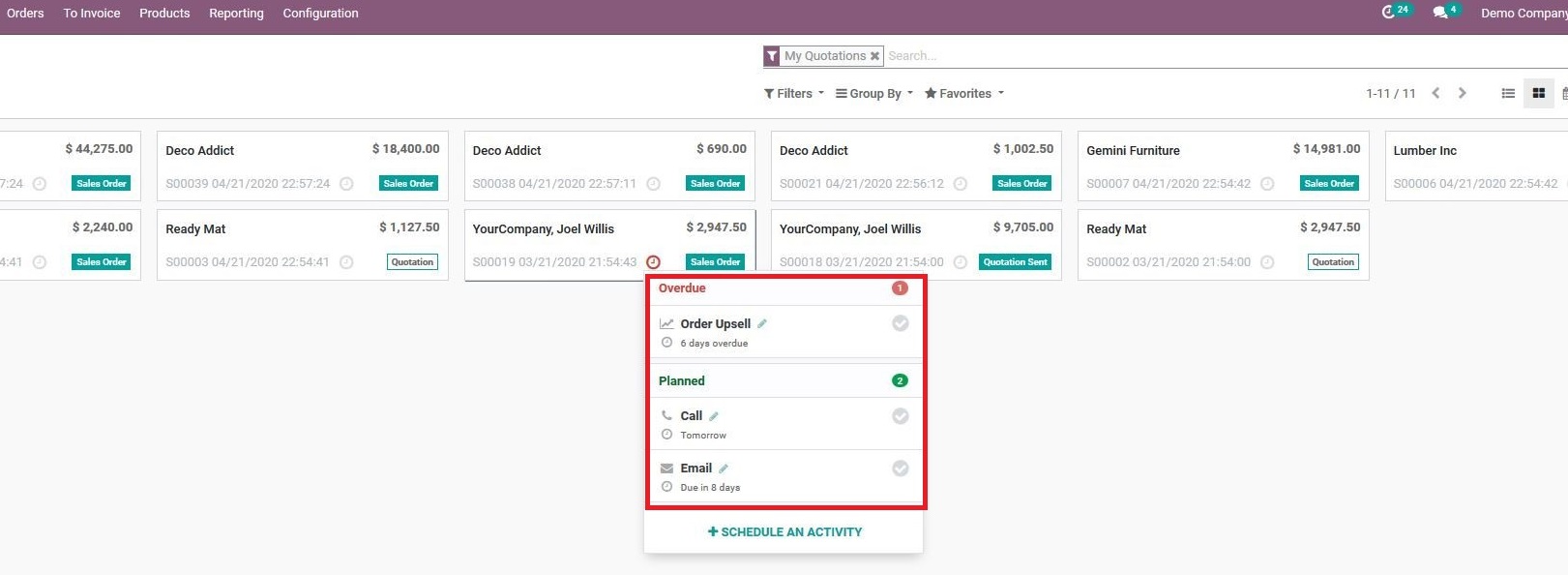Screen dimensions: 1568x575
Task: Open the discuss messages icon
Action: [x=1440, y=13]
